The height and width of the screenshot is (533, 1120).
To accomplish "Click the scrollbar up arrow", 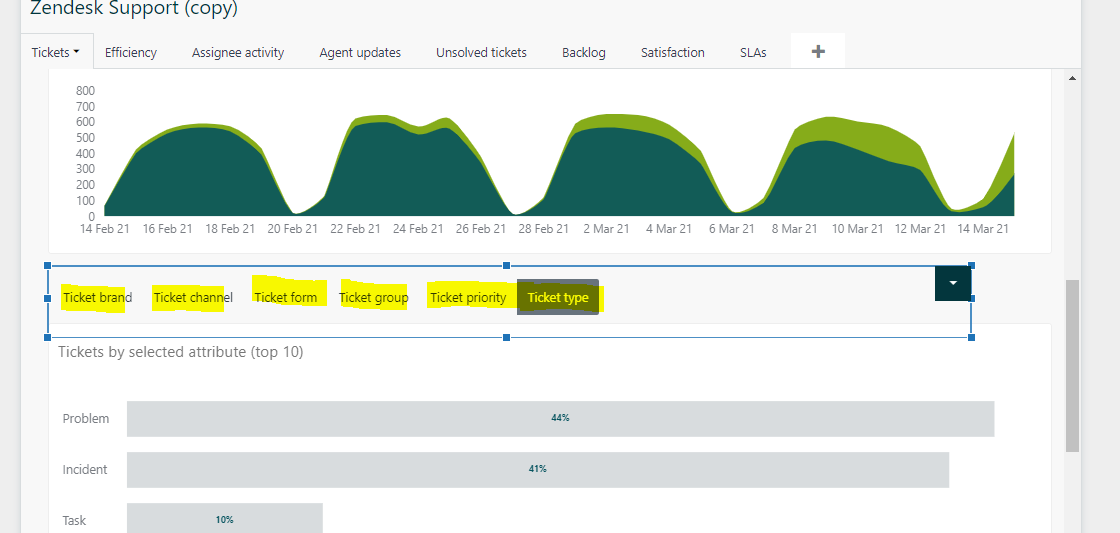I will (x=1073, y=78).
